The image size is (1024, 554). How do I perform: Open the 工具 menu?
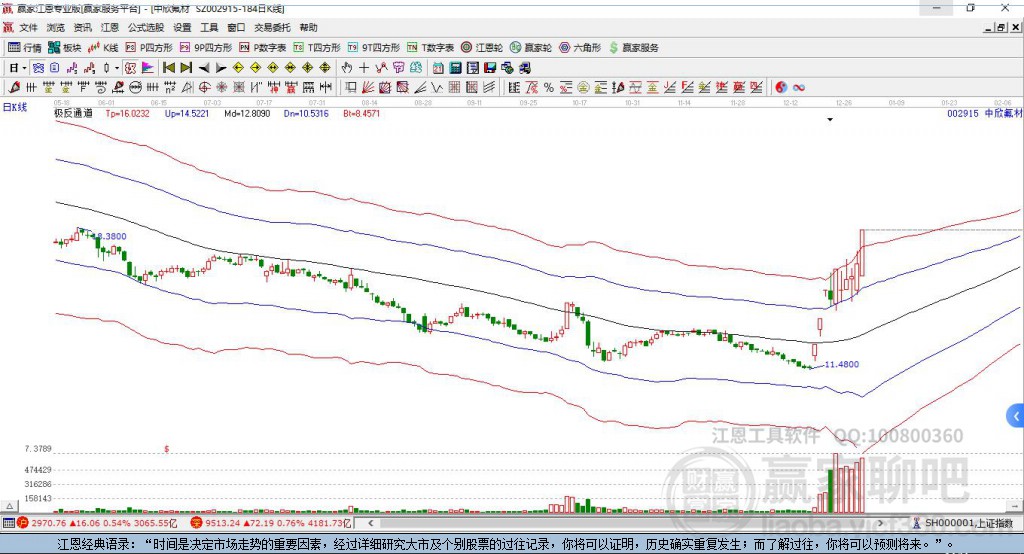pyautogui.click(x=209, y=27)
